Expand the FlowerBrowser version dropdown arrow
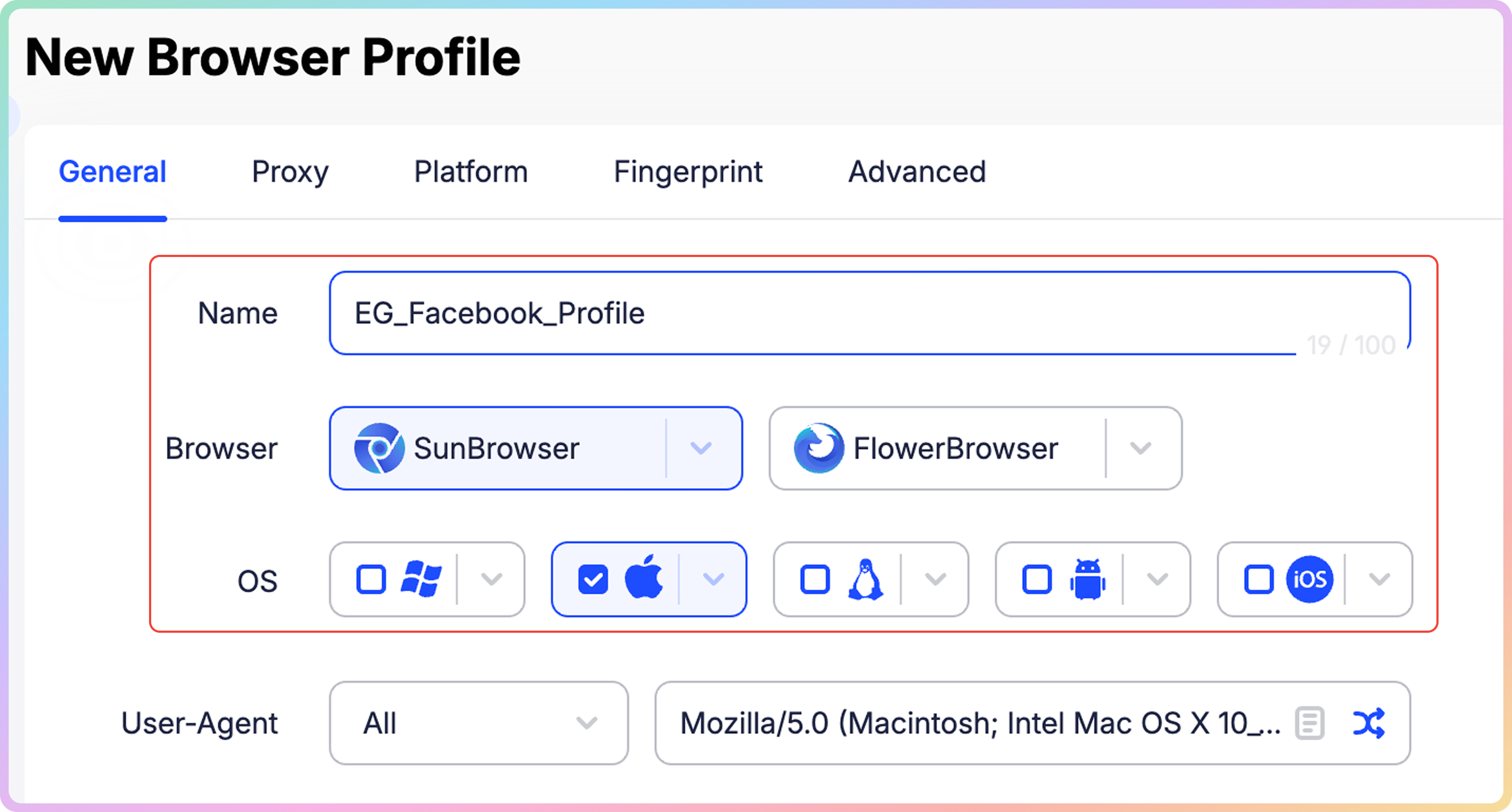The width and height of the screenshot is (1512, 812). (x=1140, y=448)
